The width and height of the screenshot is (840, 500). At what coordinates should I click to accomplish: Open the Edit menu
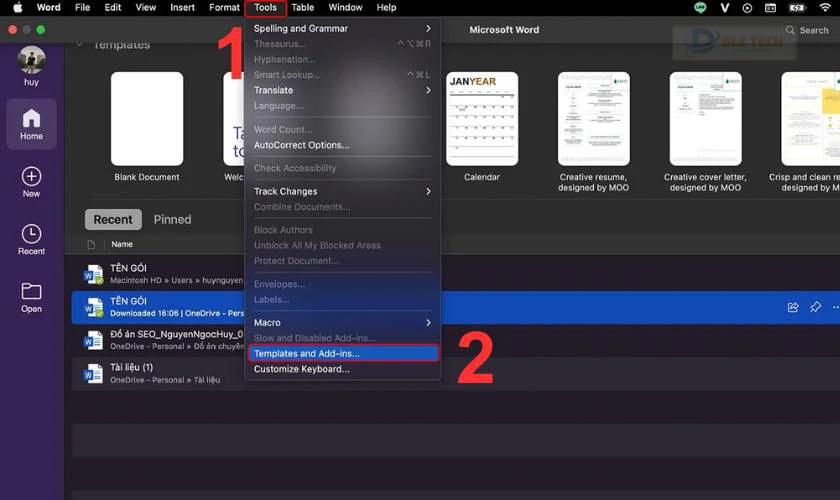point(112,8)
